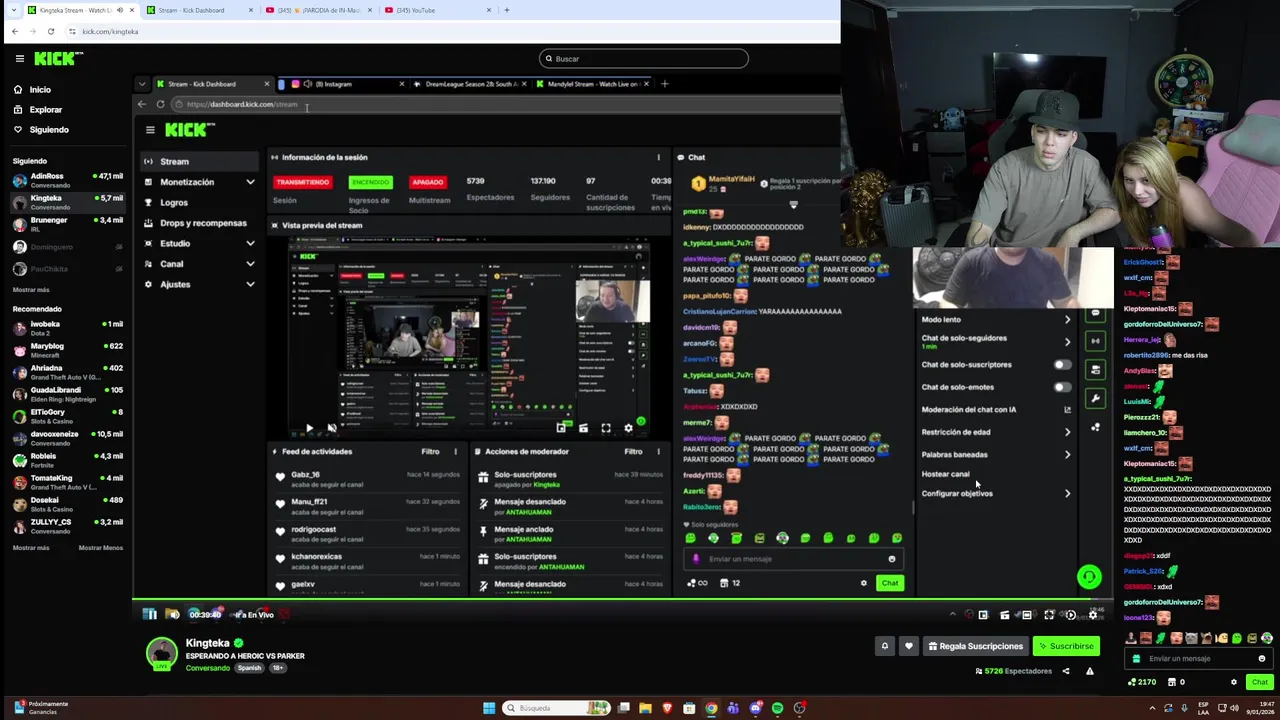Image resolution: width=1280 pixels, height=720 pixels.
Task: Unmute the dashboard stream preview volume
Action: click(x=332, y=428)
